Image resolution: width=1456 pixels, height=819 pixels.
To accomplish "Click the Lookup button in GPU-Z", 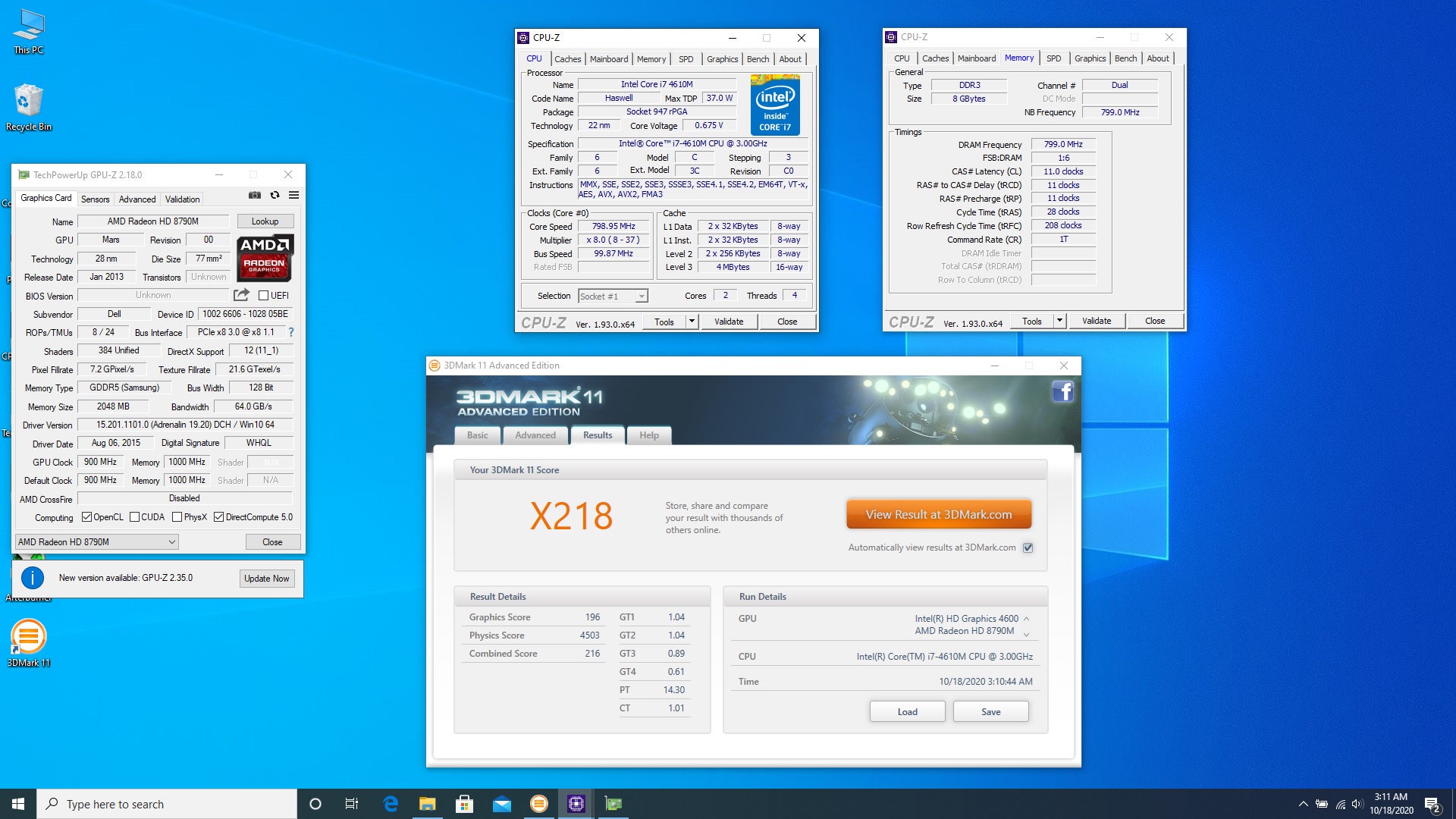I will (x=265, y=221).
